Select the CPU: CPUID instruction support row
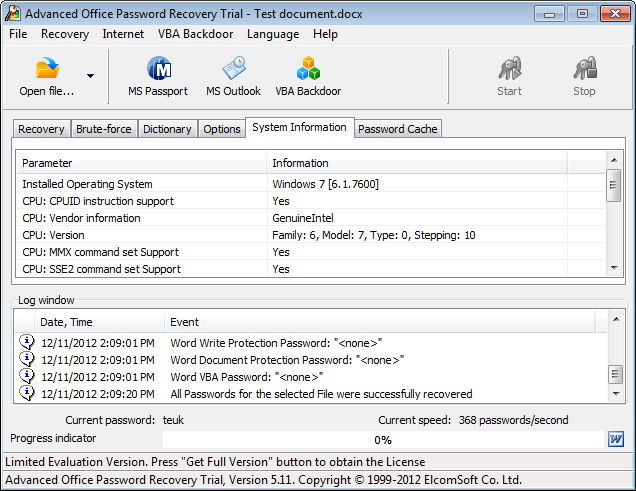 point(311,201)
